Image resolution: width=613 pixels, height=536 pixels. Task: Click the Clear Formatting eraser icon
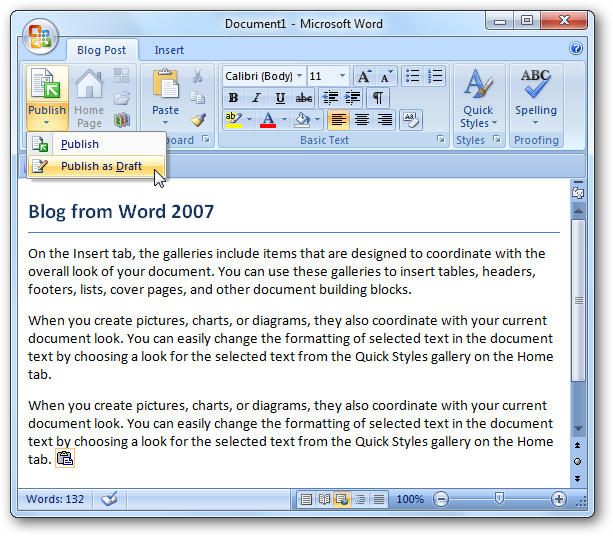point(410,120)
